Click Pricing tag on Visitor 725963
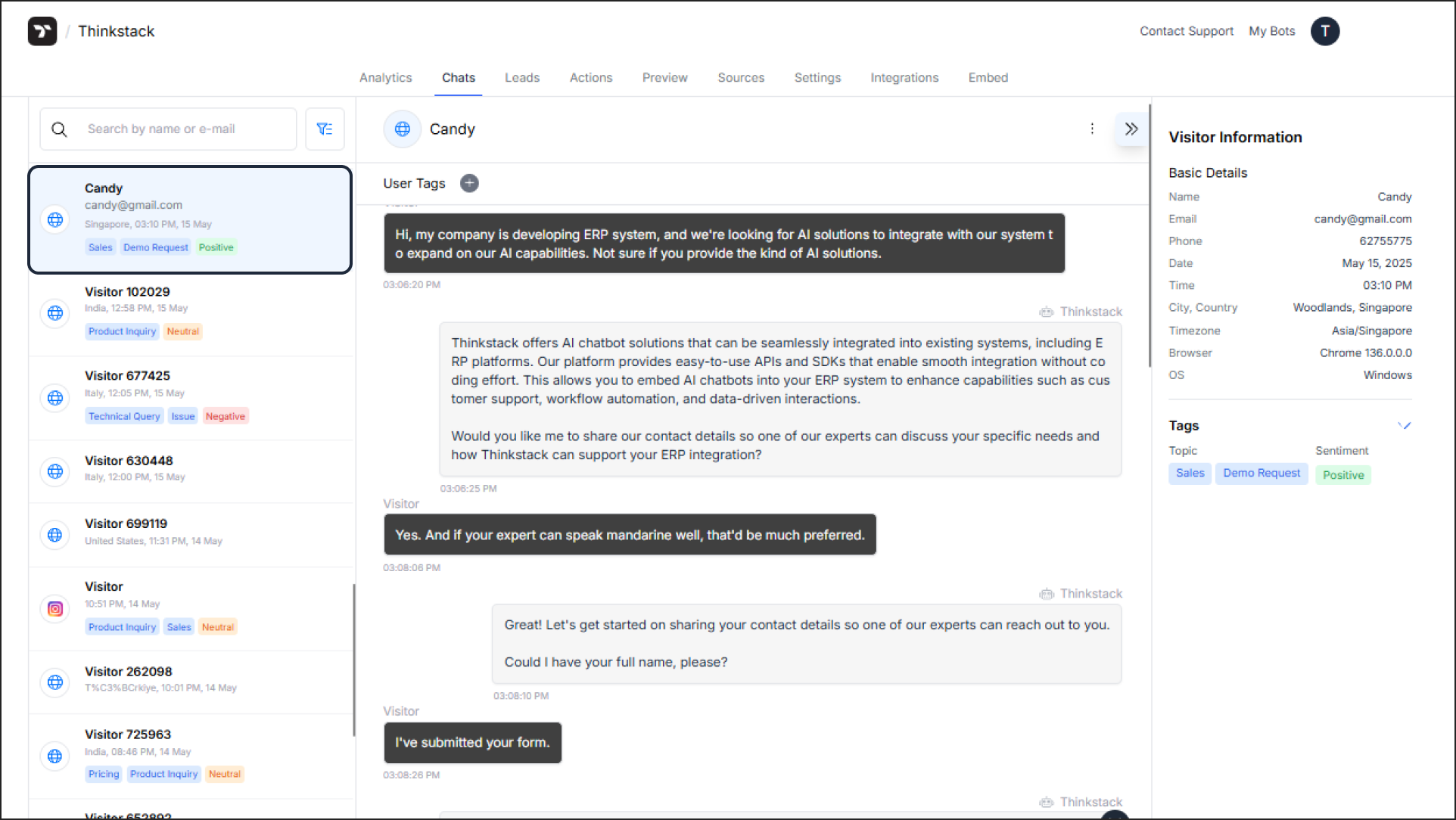This screenshot has width=1456, height=820. 104,775
